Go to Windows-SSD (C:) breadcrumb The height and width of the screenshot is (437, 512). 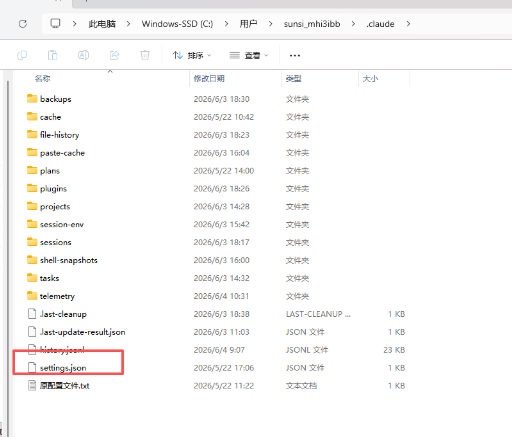point(177,24)
